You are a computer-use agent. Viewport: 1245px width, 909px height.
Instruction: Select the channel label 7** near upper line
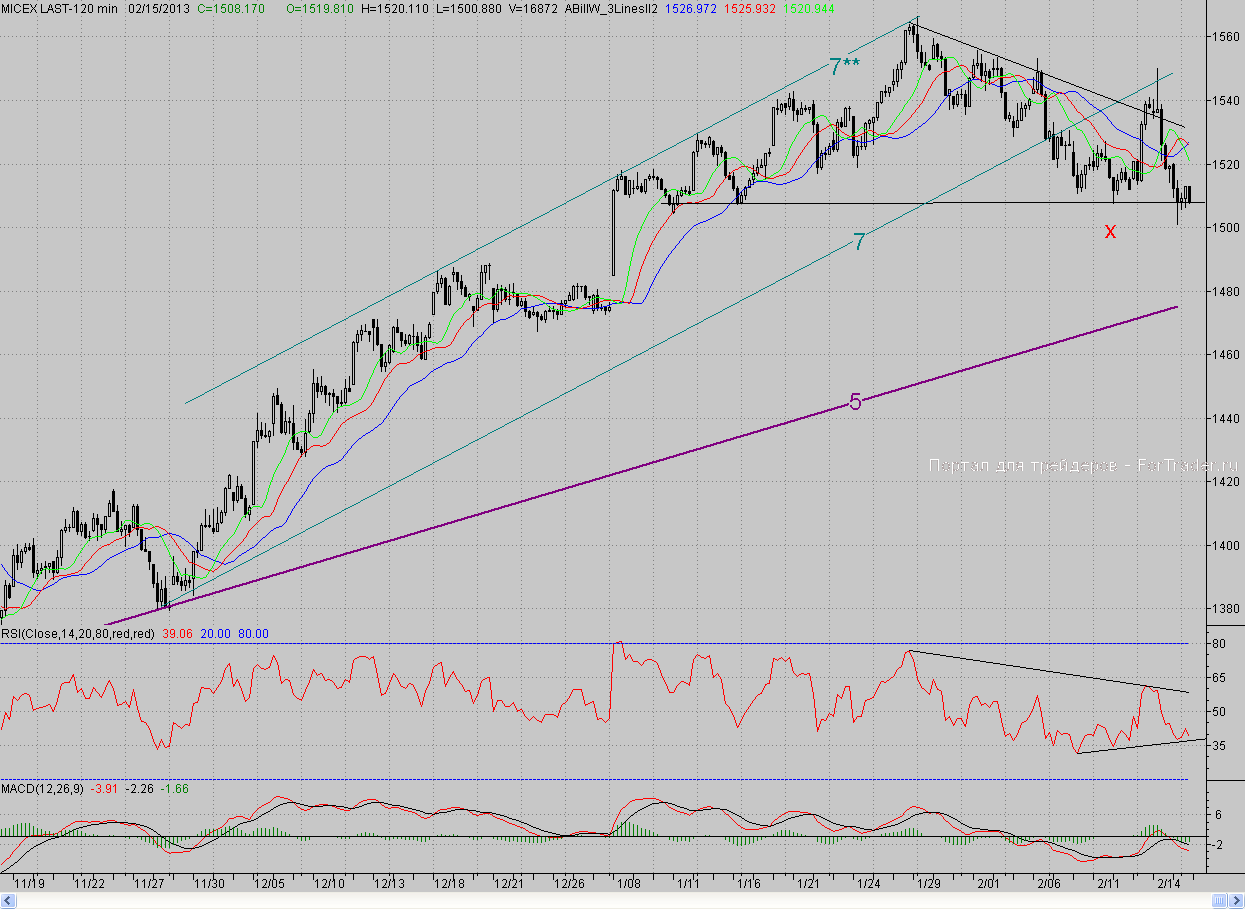845,67
